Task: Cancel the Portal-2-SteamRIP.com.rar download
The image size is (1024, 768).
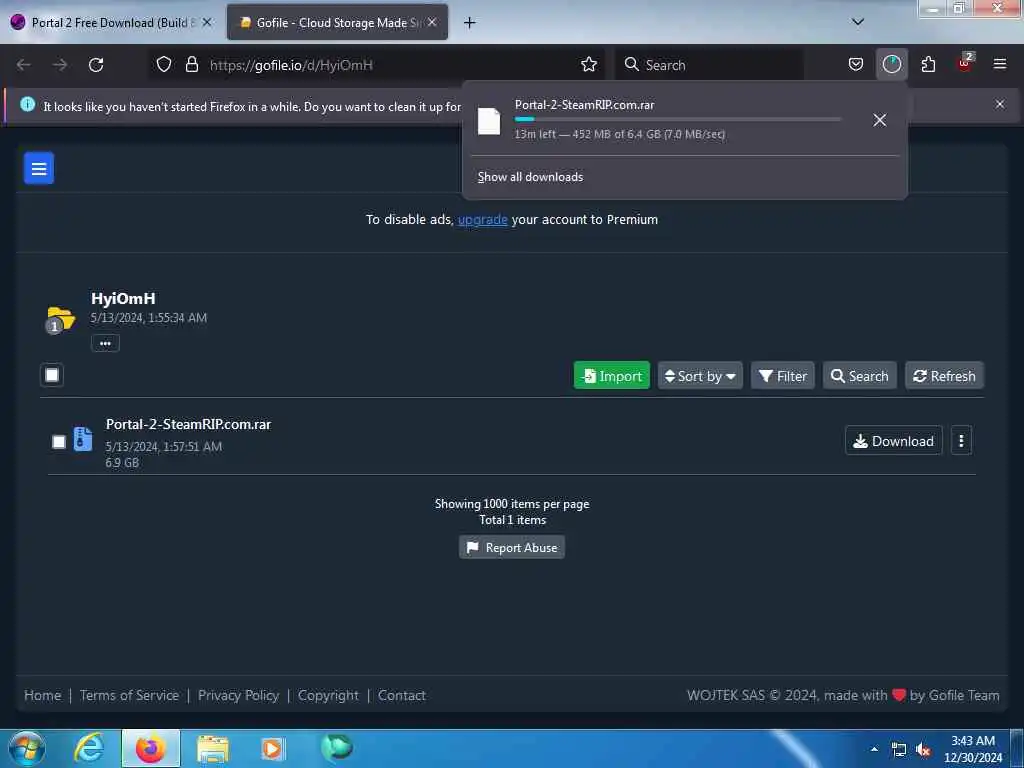Action: pyautogui.click(x=880, y=120)
